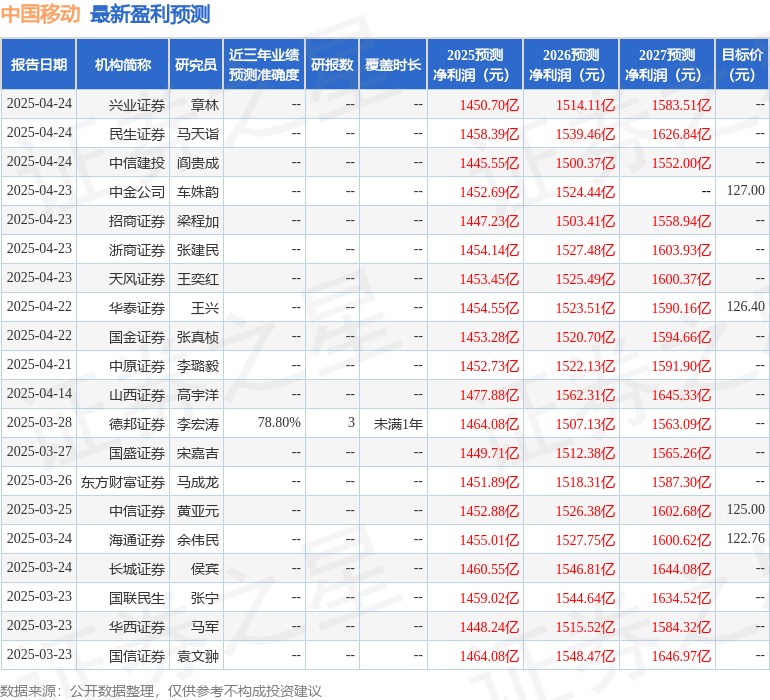The width and height of the screenshot is (770, 700).
Task: Click researcher name 袁文翀
Action: tap(198, 656)
